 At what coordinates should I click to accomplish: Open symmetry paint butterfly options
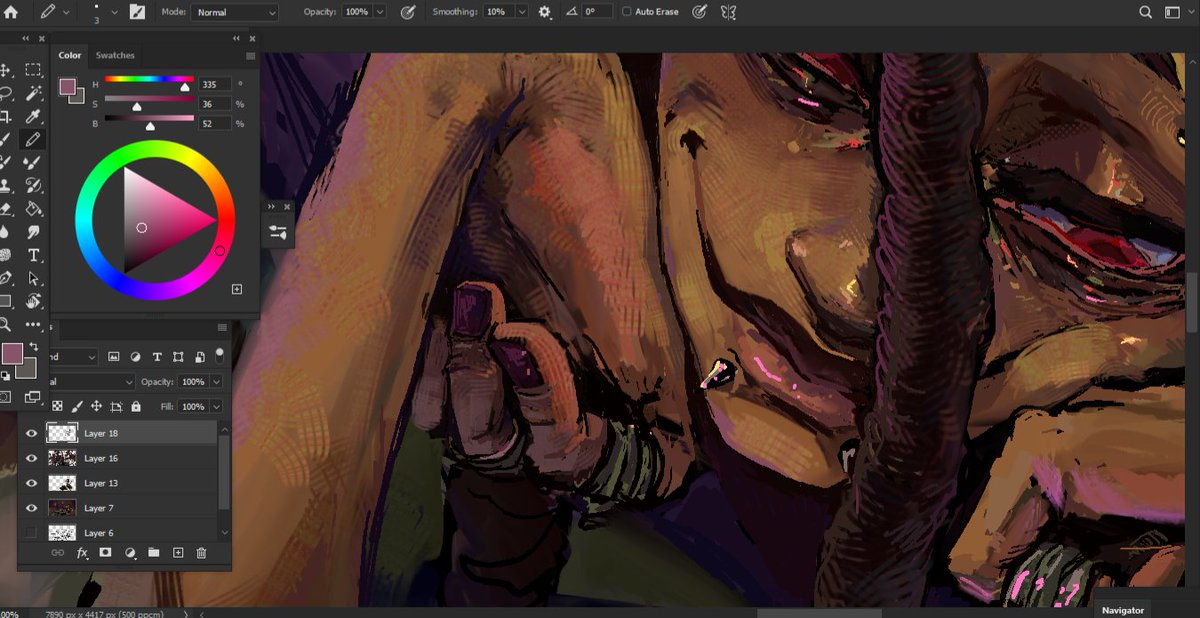point(728,12)
